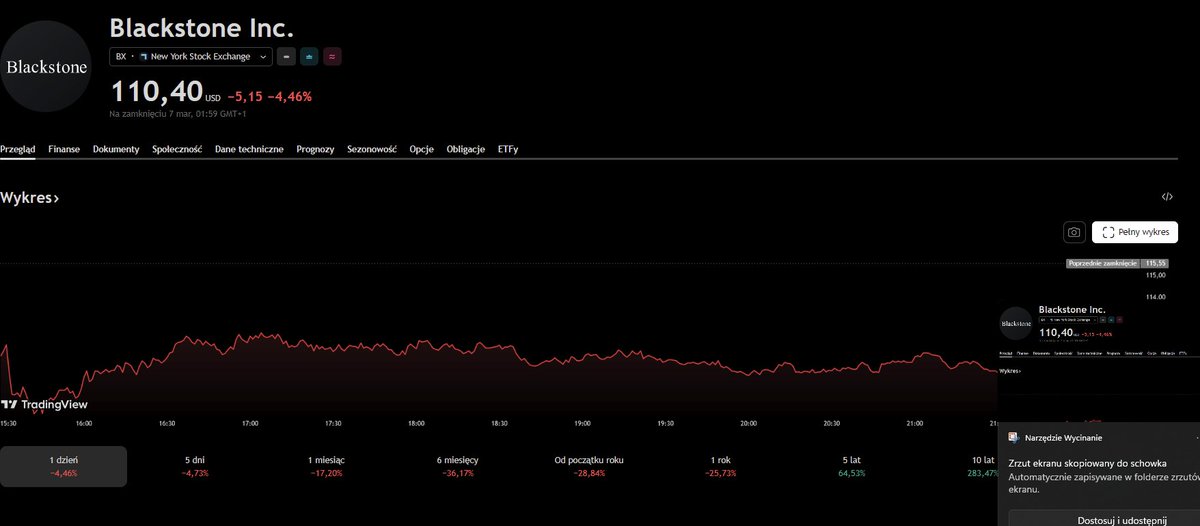Select the 5 lat time range
The width and height of the screenshot is (1200, 526).
click(x=854, y=466)
